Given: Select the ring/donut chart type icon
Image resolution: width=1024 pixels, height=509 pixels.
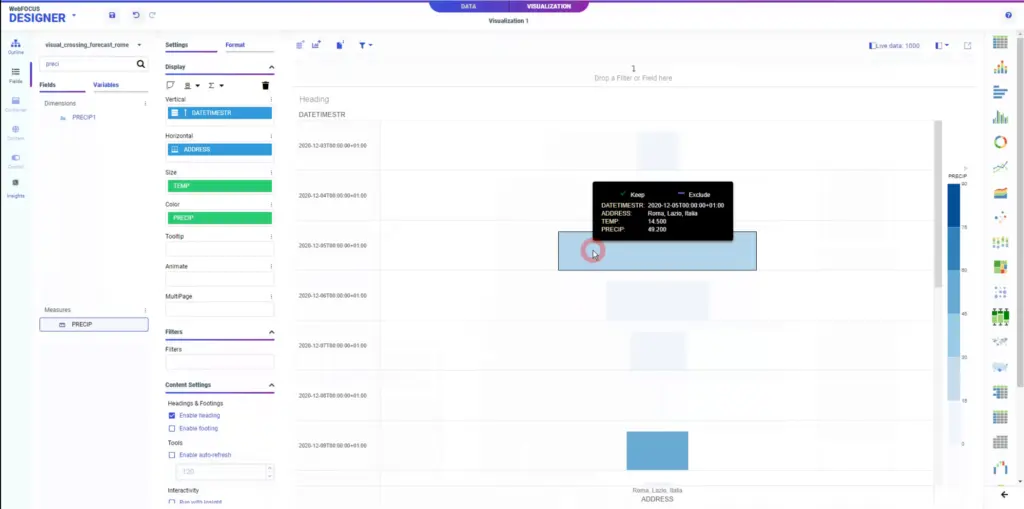Looking at the screenshot, I should pyautogui.click(x=1000, y=142).
